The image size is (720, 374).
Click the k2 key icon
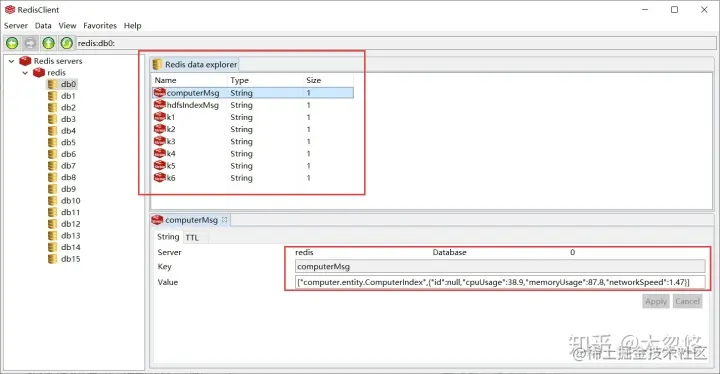[x=159, y=129]
